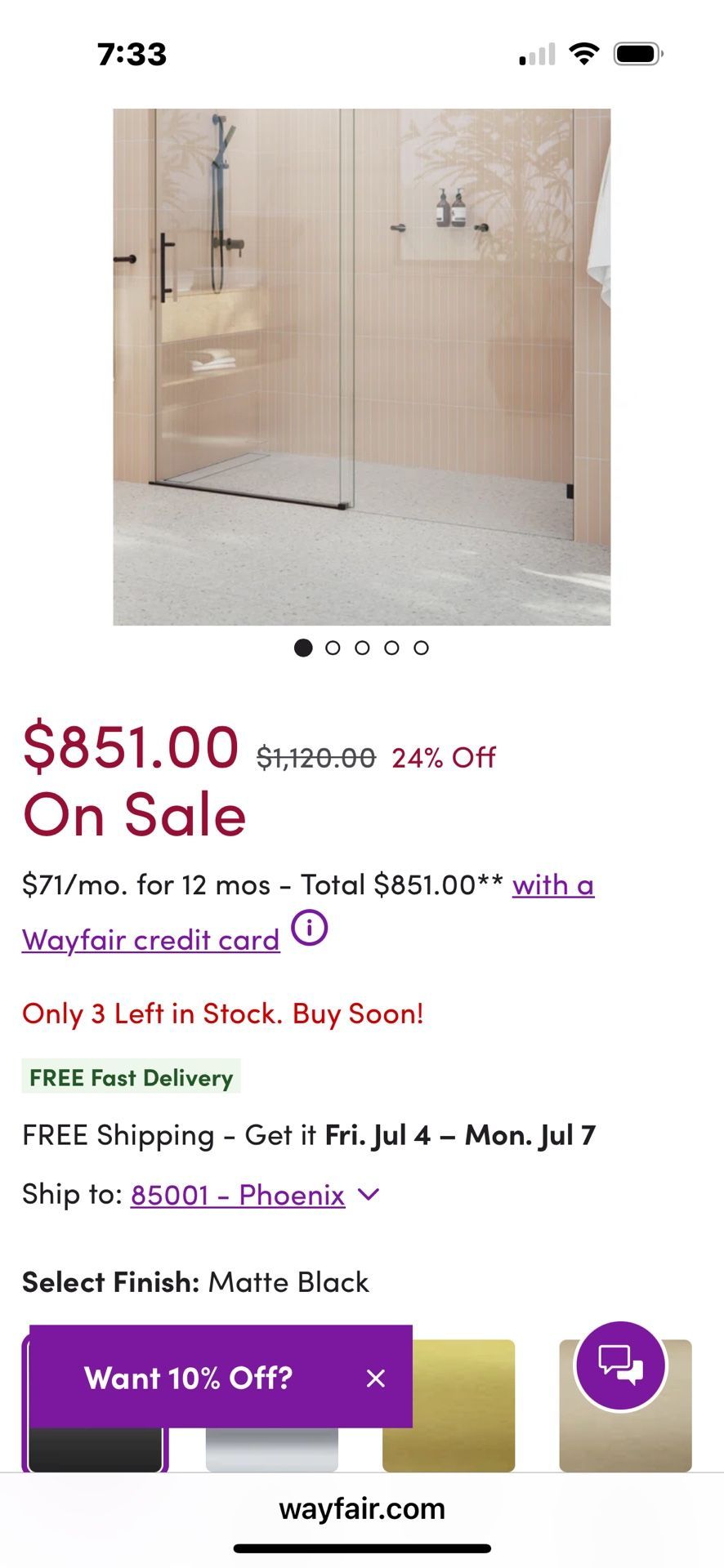724x1568 pixels.
Task: Tap the Wi-Fi icon in status bar
Action: pyautogui.click(x=583, y=52)
